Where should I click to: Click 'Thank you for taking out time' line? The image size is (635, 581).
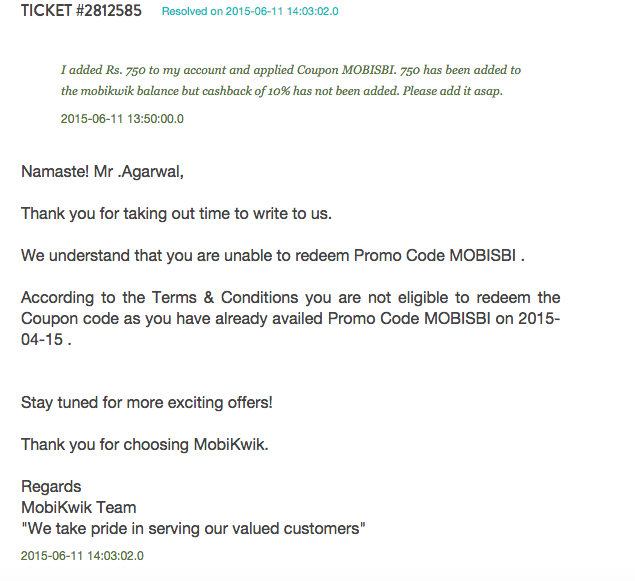pyautogui.click(x=176, y=214)
